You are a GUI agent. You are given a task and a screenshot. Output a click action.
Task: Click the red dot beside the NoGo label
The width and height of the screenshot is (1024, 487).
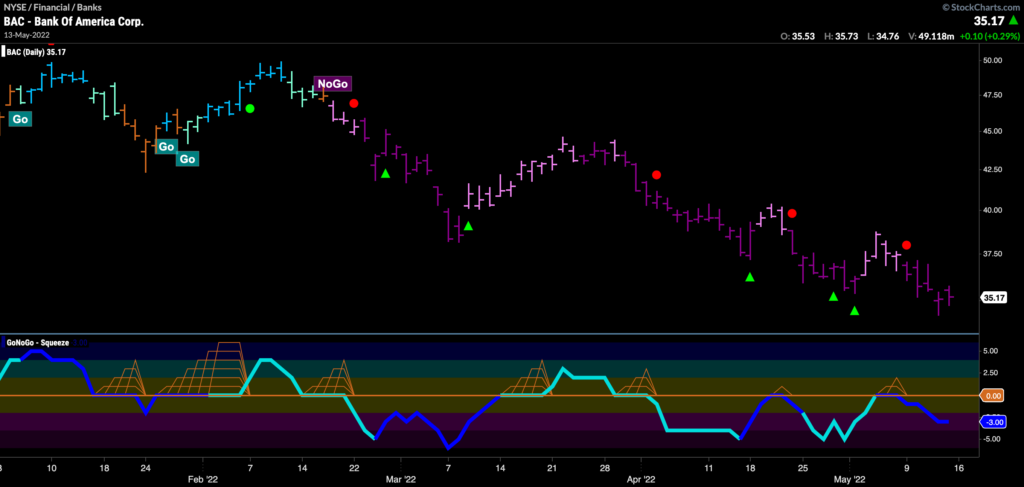tap(353, 103)
